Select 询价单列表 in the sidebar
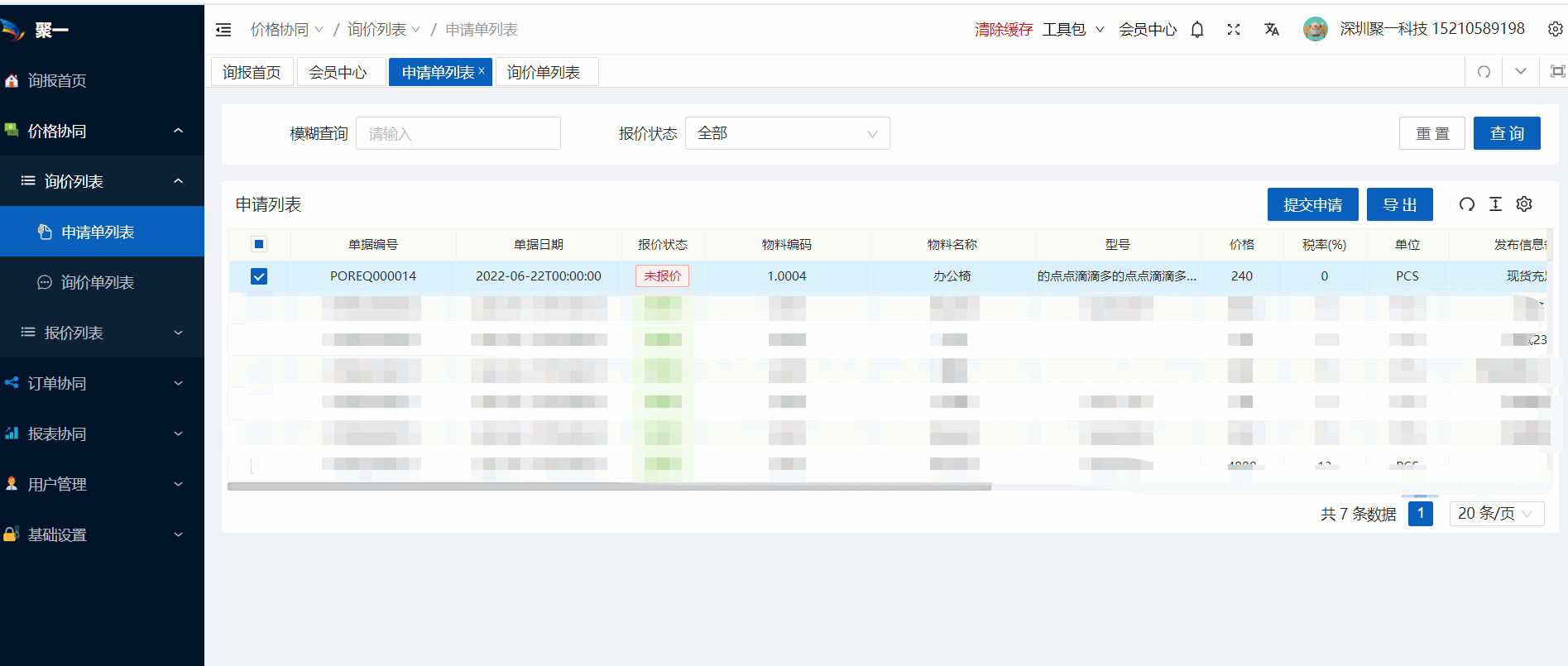 point(98,282)
